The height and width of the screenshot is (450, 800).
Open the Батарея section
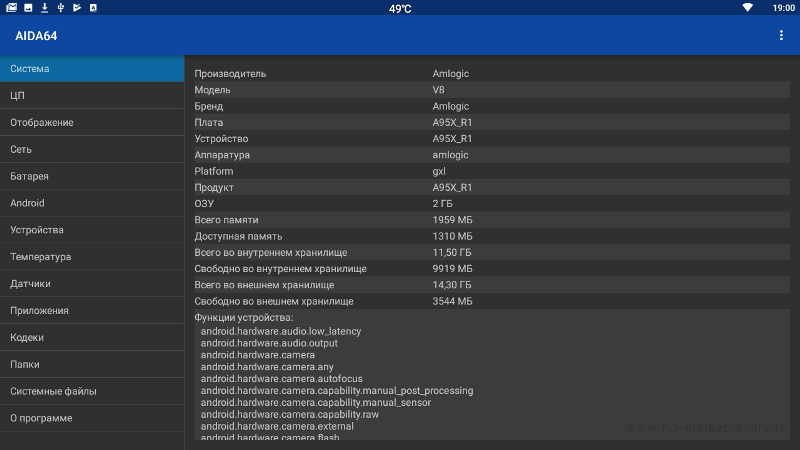[x=92, y=176]
